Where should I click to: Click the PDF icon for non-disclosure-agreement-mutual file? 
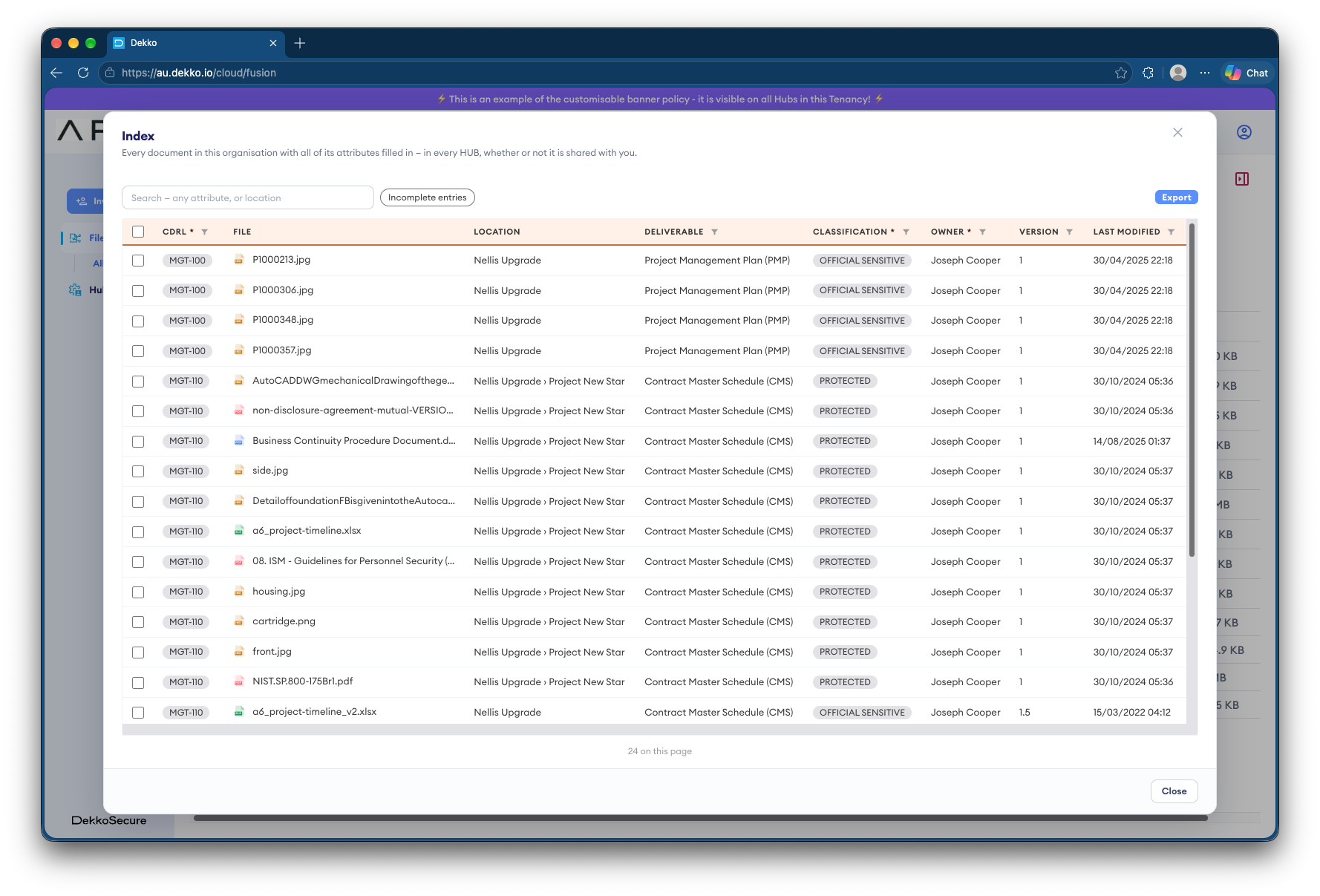(x=239, y=411)
